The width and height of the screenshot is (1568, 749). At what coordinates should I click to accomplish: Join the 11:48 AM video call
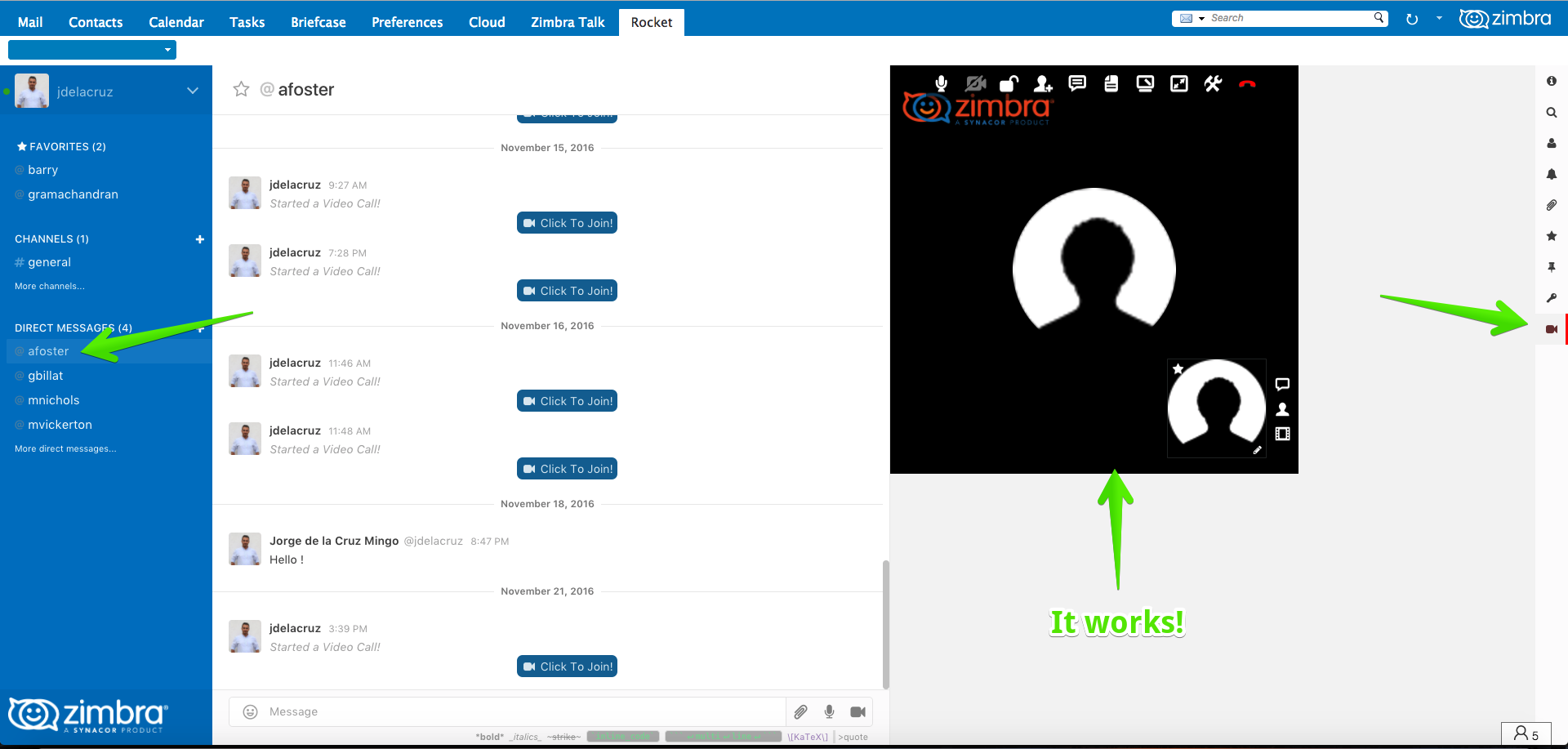[x=567, y=469]
